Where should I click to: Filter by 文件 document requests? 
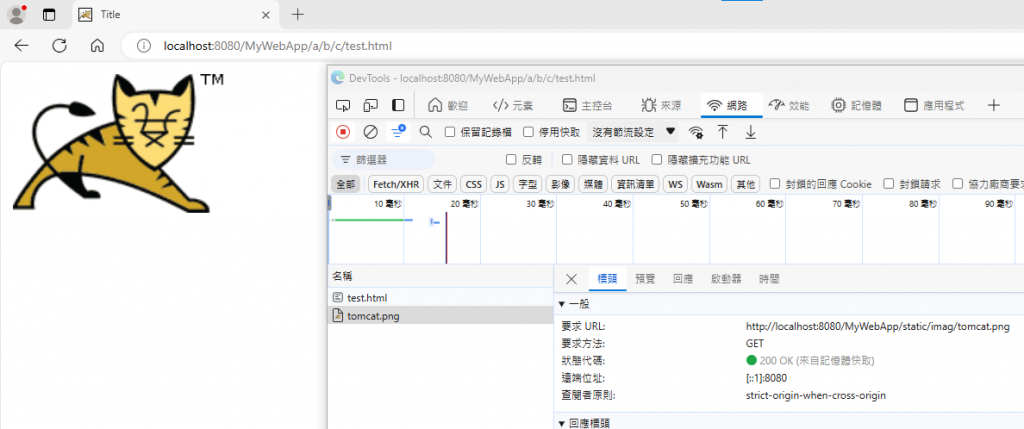tap(443, 184)
